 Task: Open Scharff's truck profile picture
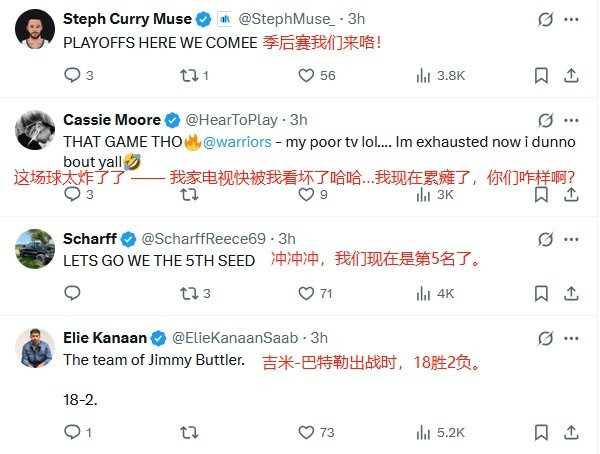point(35,249)
